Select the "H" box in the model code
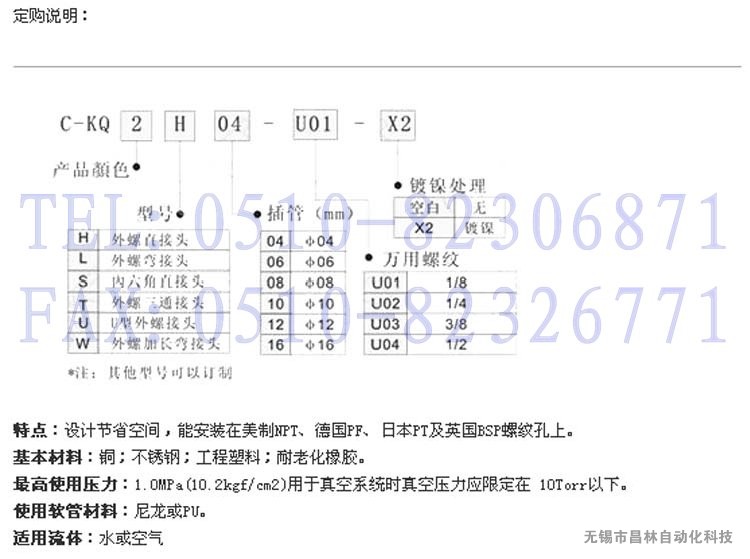The width and height of the screenshot is (750, 559). [x=181, y=127]
